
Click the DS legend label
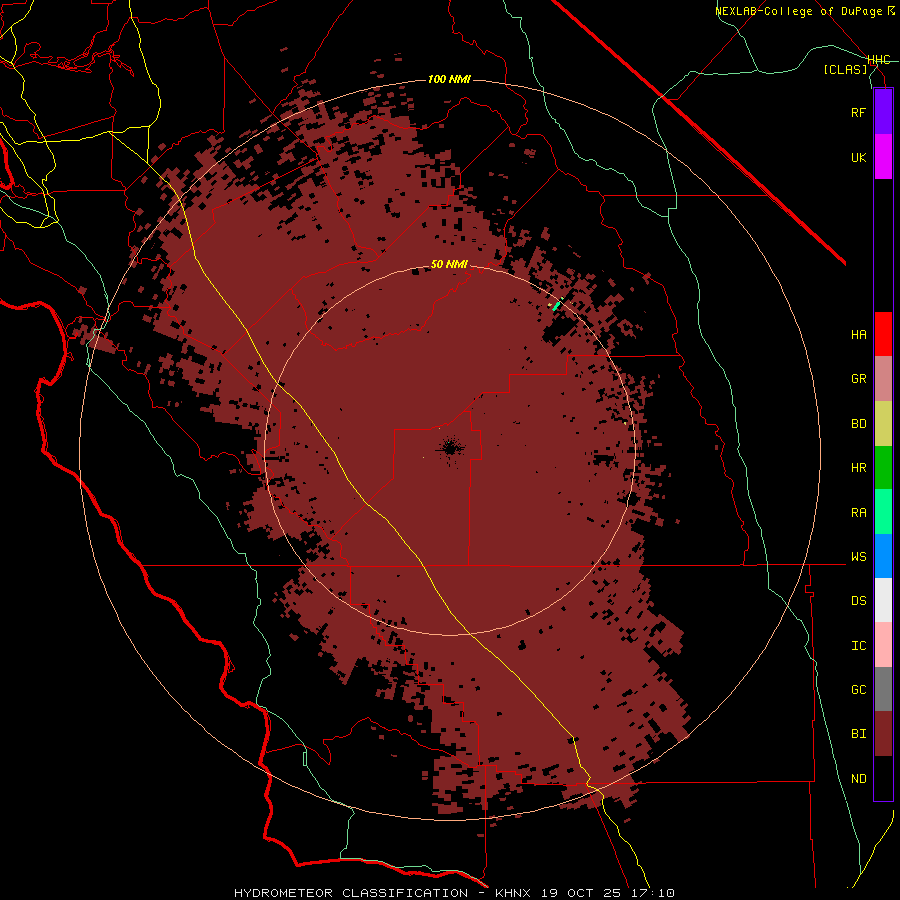click(x=858, y=601)
